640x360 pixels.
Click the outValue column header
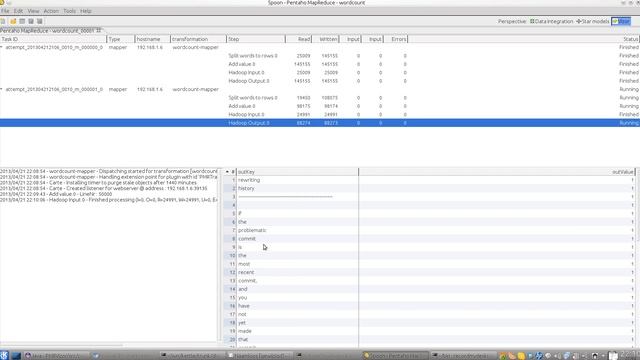[497, 172]
